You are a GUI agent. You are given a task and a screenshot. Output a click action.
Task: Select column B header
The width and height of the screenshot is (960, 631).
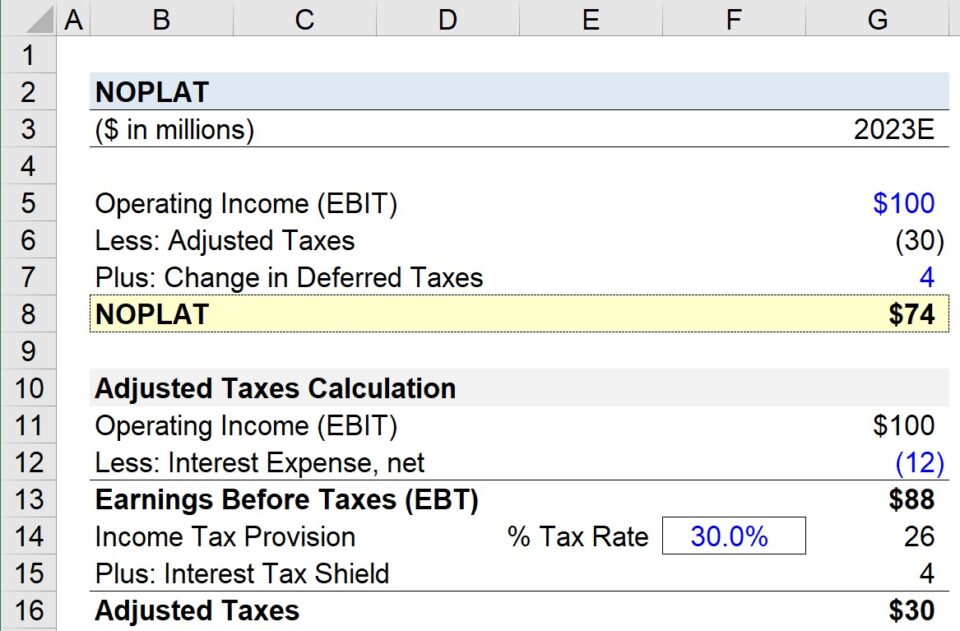pyautogui.click(x=160, y=19)
